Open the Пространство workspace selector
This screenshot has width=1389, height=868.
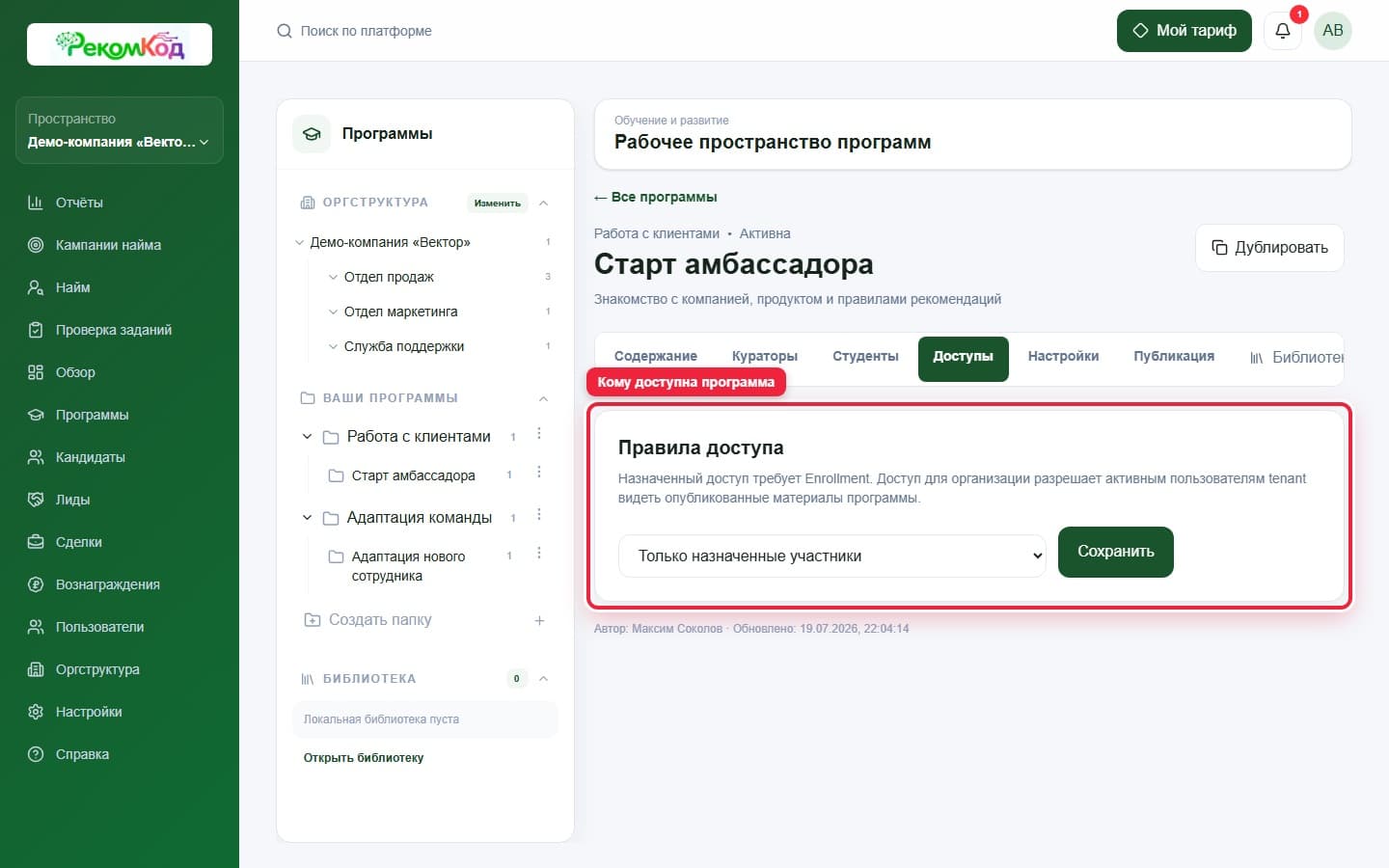pos(120,130)
